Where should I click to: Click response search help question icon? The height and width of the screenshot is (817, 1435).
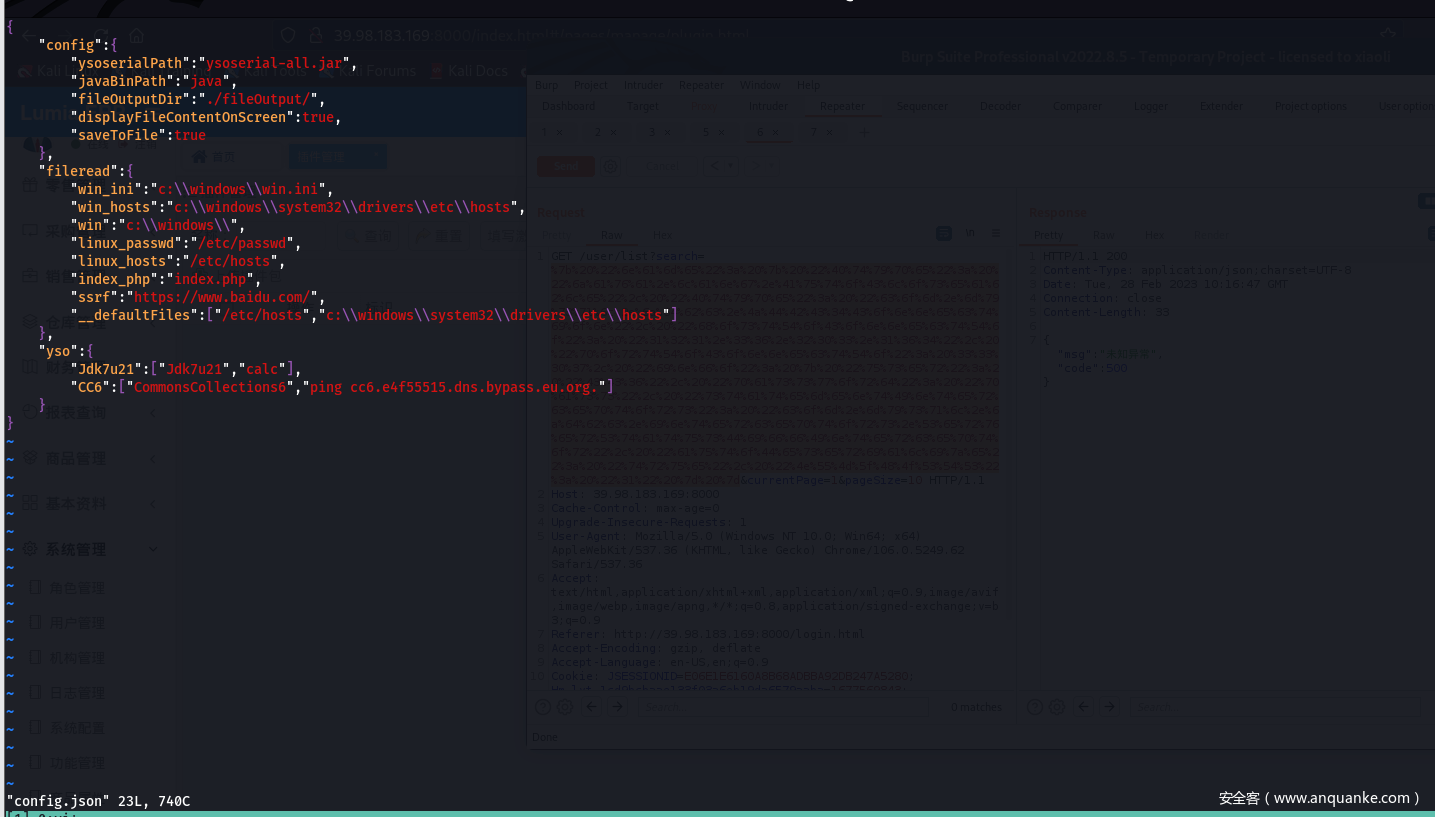click(x=1035, y=707)
